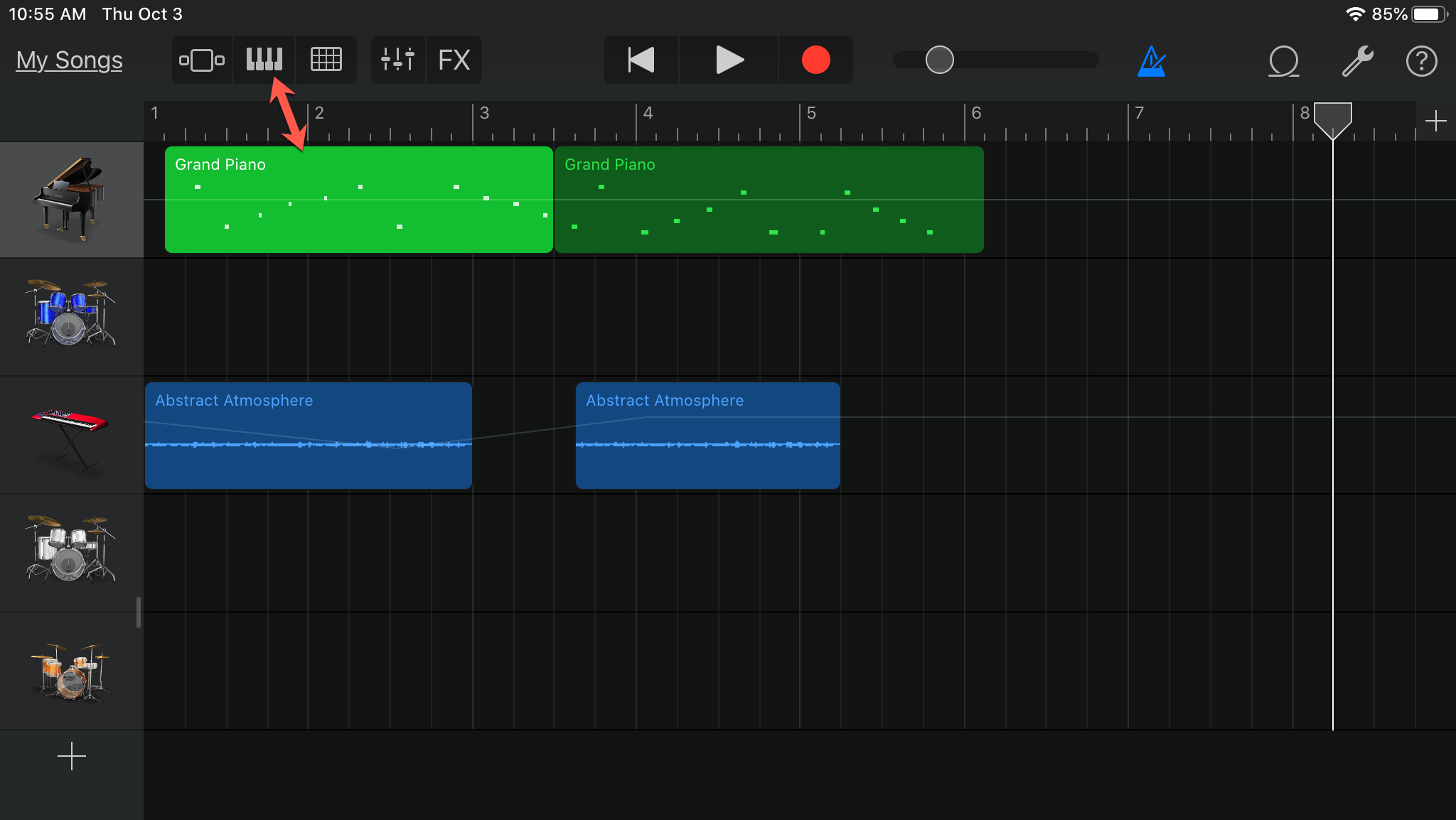The image size is (1456, 820).
Task: Select the first Abstract Atmosphere region
Action: pos(308,435)
